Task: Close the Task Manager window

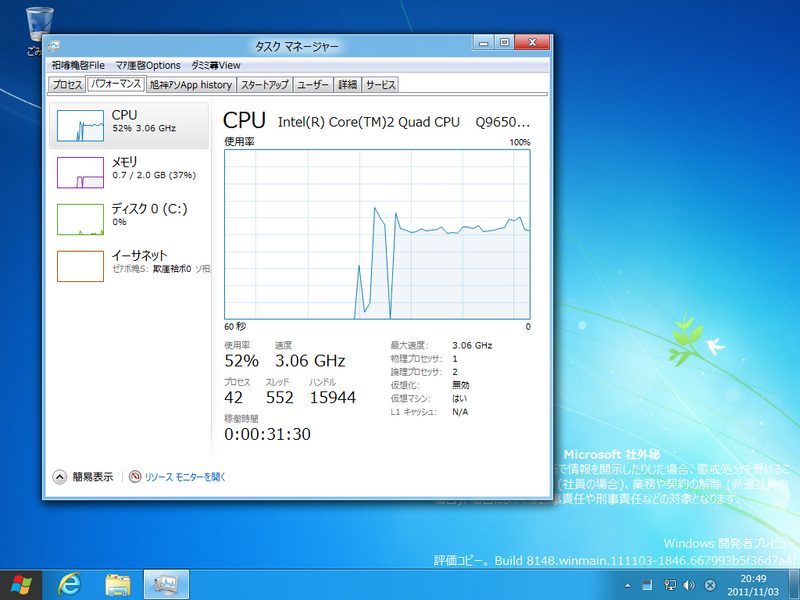Action: click(532, 42)
